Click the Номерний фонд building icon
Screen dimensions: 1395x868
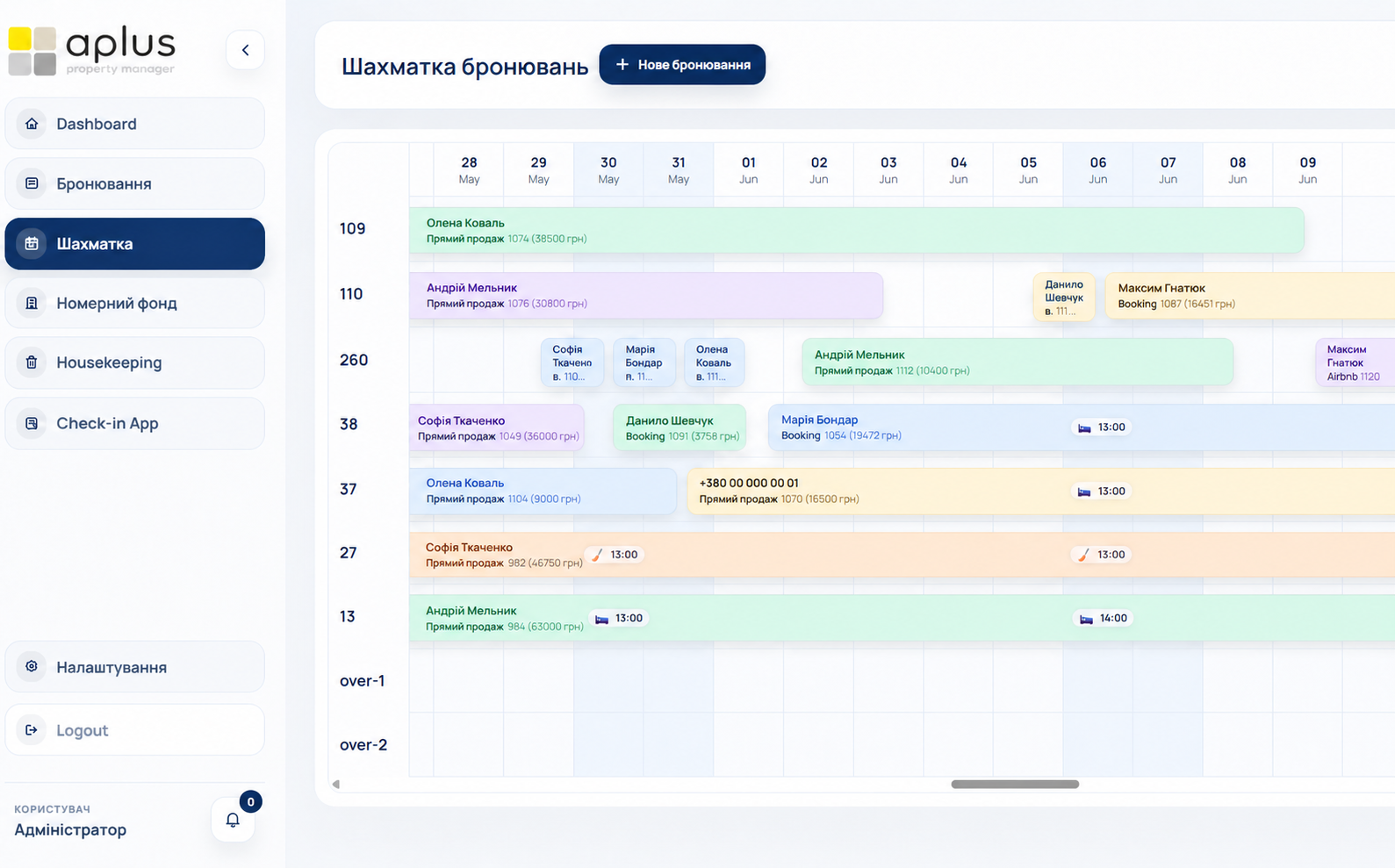coord(32,303)
